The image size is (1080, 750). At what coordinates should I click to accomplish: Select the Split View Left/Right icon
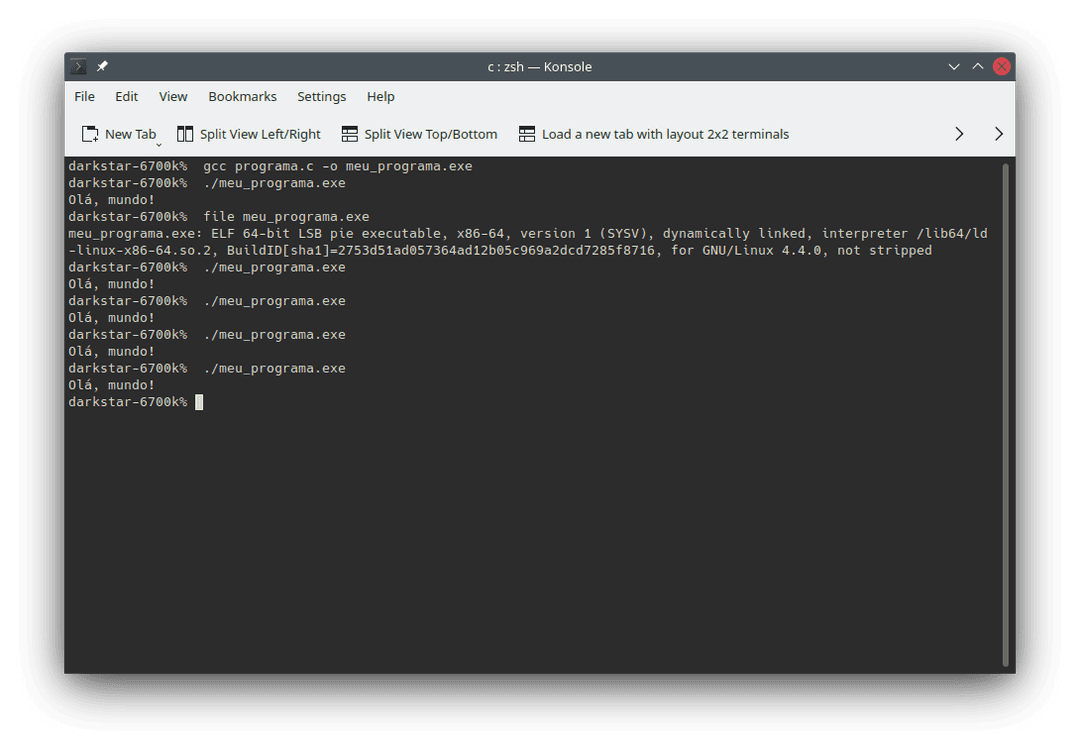point(185,133)
